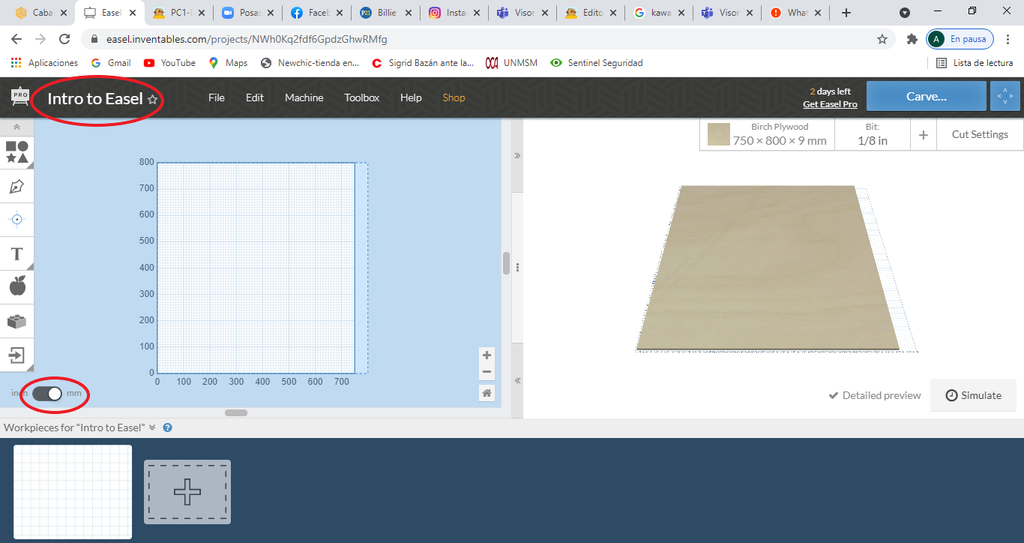Reset canvas view with home icon
Viewport: 1024px width, 543px height.
point(487,393)
